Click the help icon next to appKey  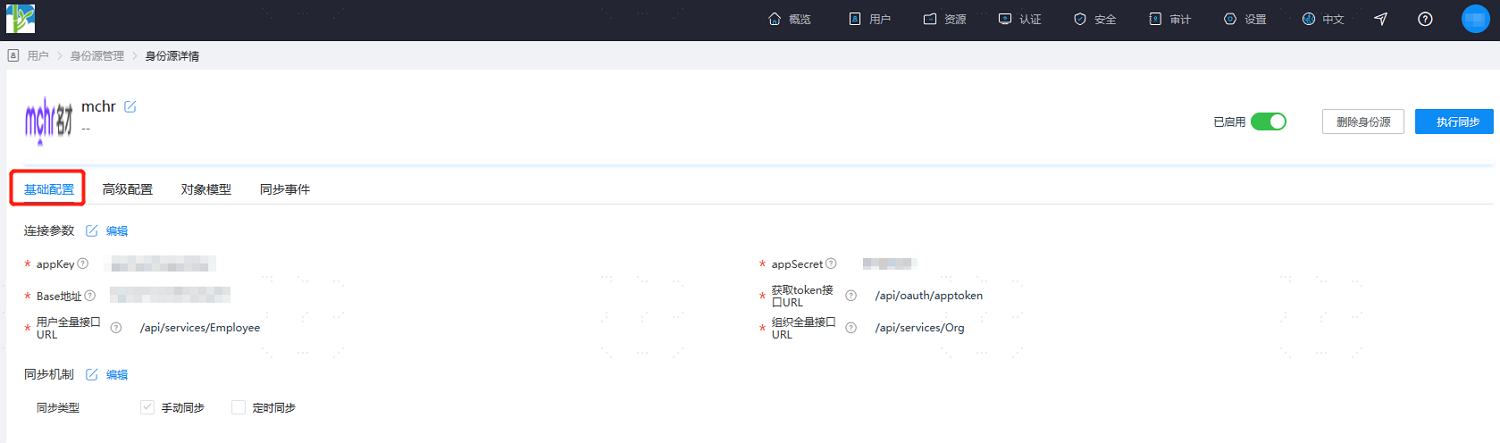pyautogui.click(x=83, y=264)
